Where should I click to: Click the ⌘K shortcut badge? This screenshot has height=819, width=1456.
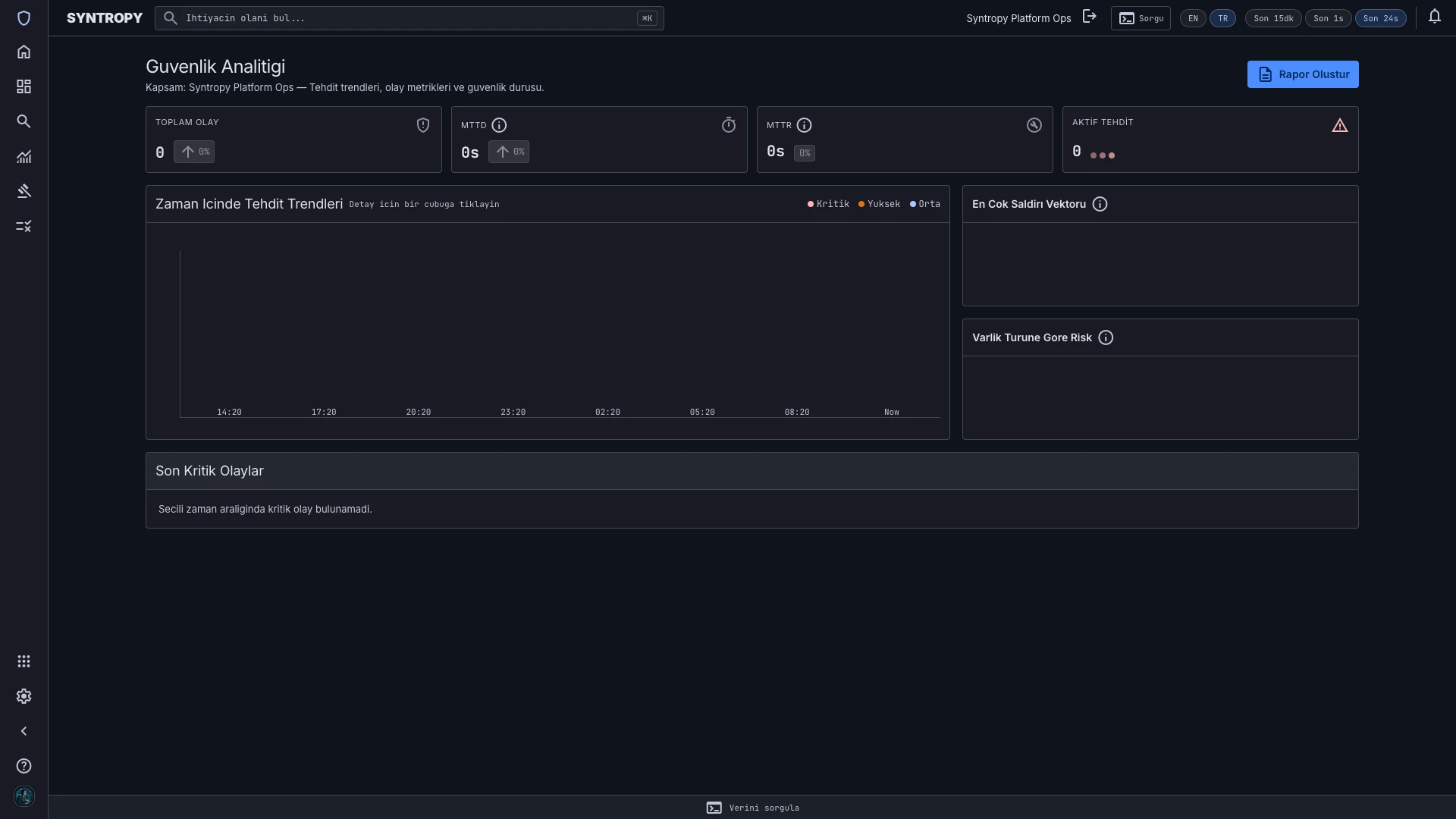[x=647, y=18]
